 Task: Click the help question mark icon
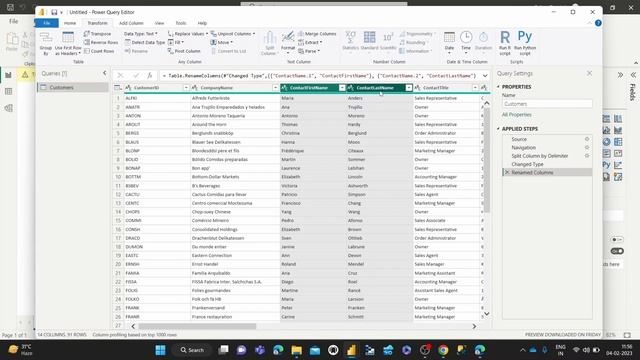pyautogui.click(x=598, y=23)
